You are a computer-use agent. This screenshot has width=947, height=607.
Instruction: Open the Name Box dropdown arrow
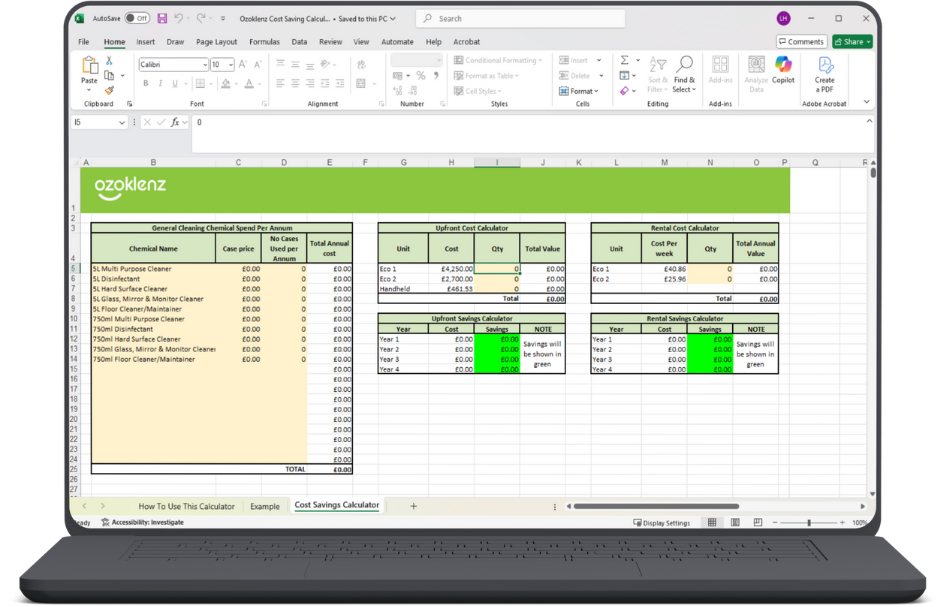(122, 122)
